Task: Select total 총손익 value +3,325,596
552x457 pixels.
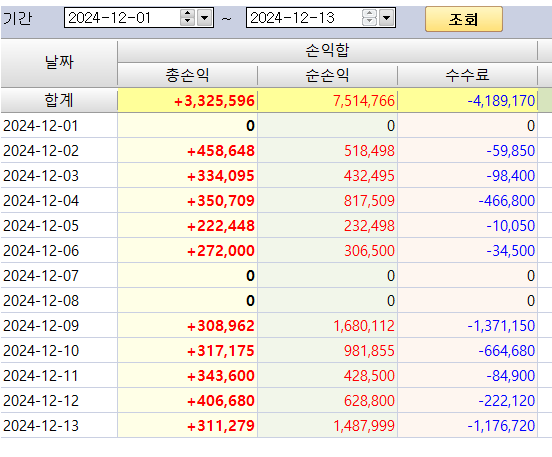Action: (214, 101)
